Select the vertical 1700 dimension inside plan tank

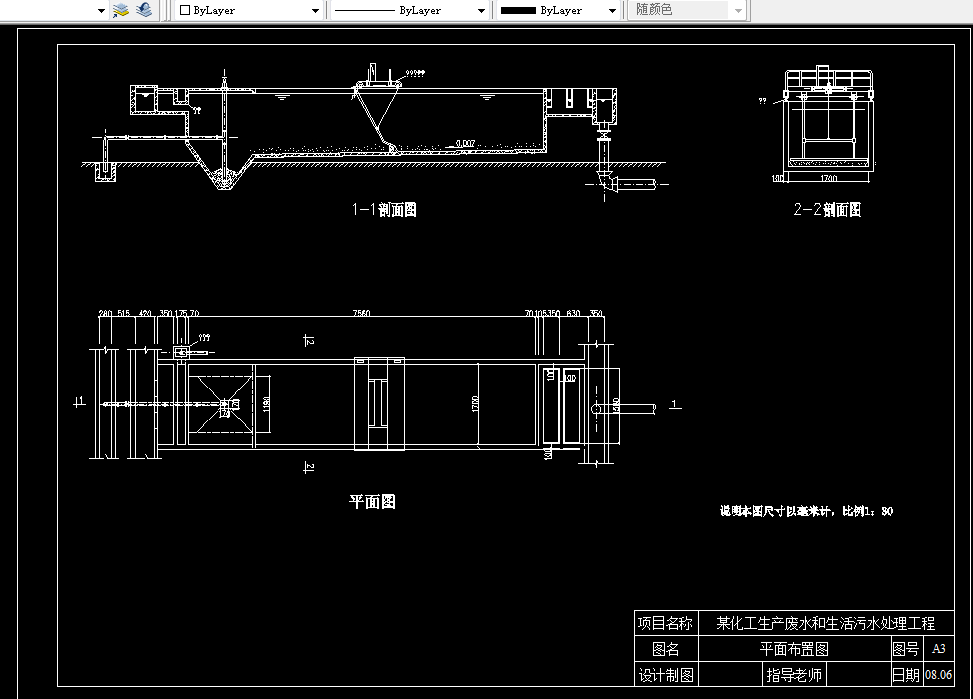[475, 404]
